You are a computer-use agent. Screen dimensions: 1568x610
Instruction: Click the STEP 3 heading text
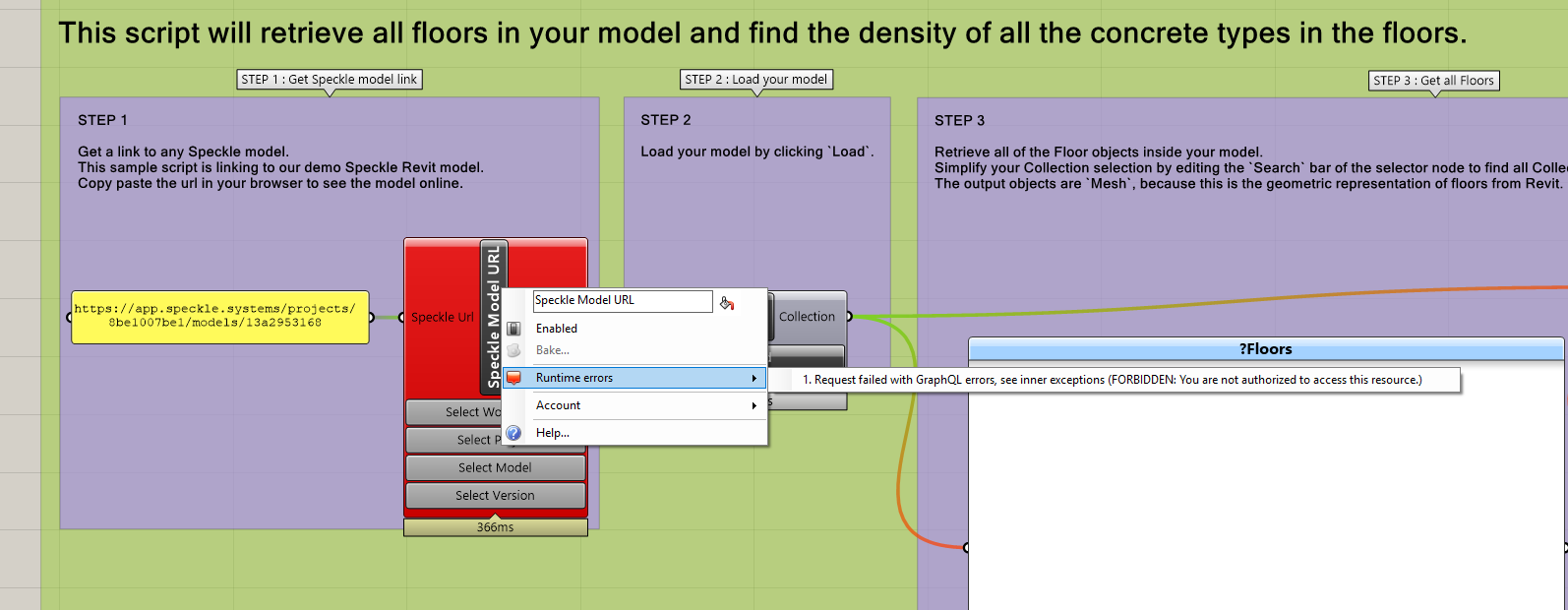point(959,120)
